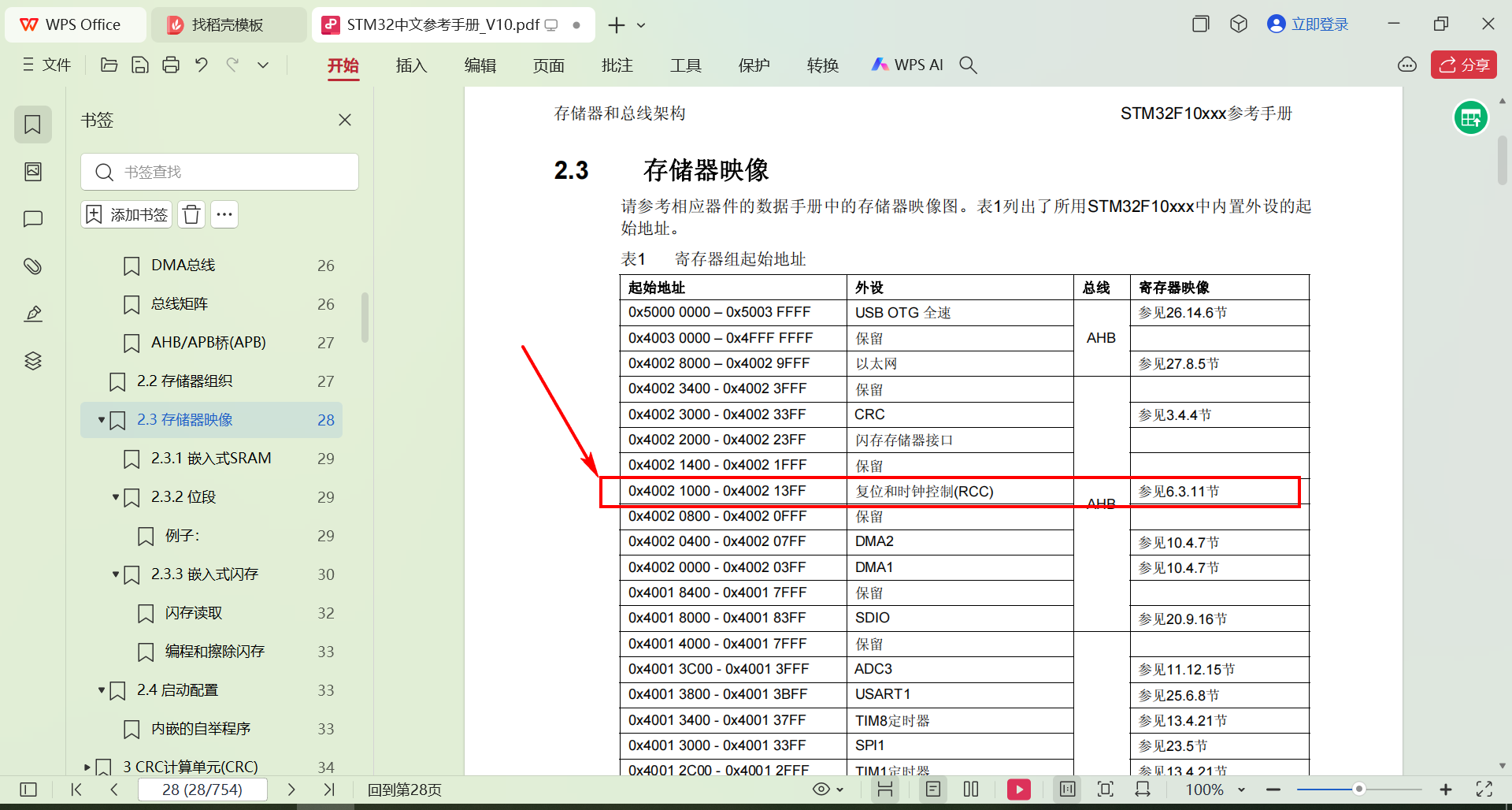Open zoom percentage dropdown
This screenshot has height=810, width=1512.
pos(1241,789)
